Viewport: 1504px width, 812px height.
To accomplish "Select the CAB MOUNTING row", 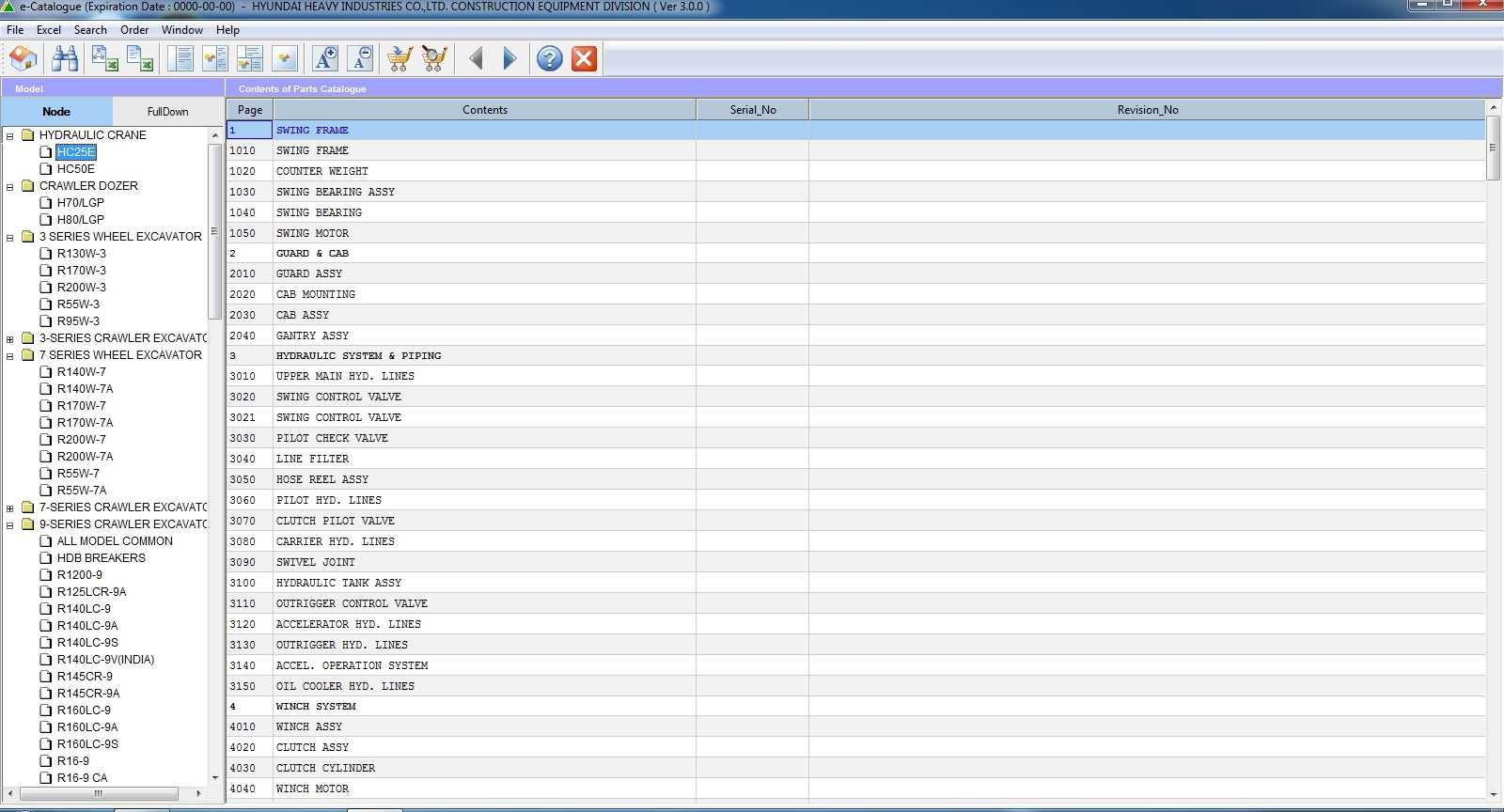I will (856, 294).
